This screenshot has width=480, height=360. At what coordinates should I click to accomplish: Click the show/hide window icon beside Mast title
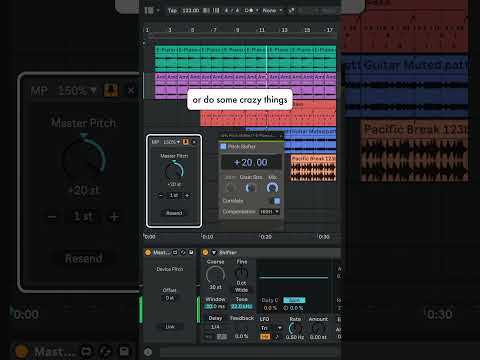point(175,252)
